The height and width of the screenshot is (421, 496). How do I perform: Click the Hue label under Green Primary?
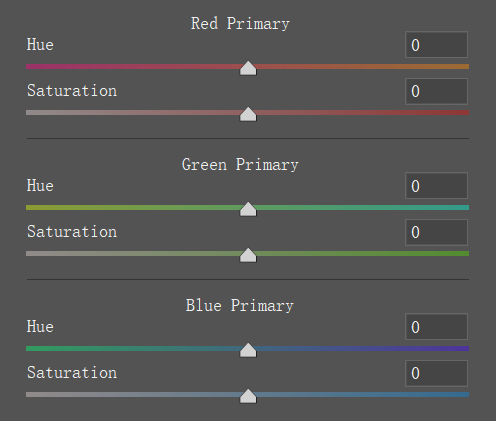40,186
